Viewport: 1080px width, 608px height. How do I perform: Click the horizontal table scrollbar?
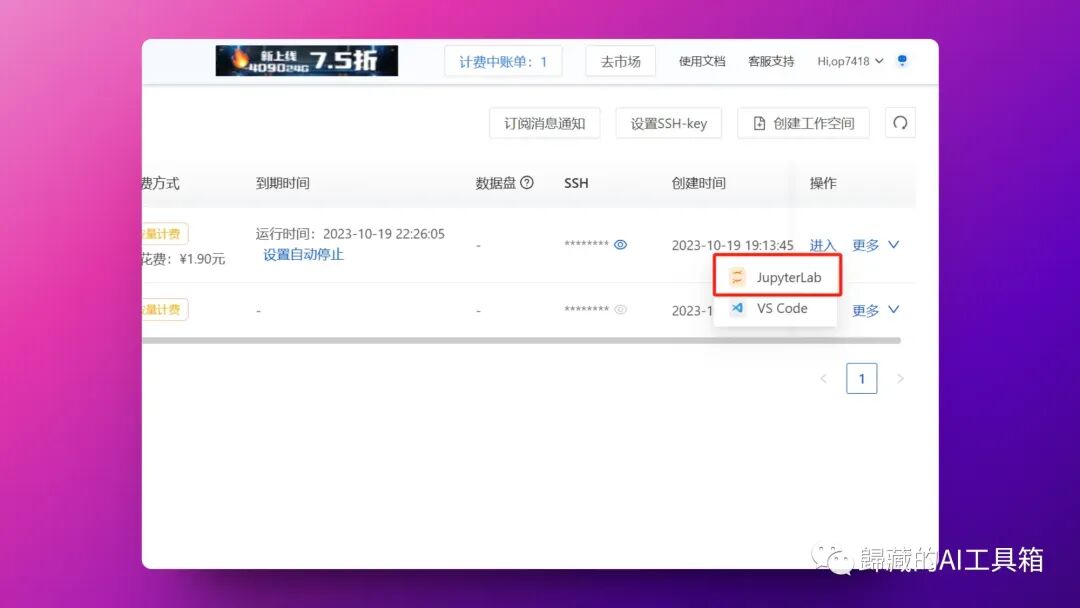click(x=521, y=340)
